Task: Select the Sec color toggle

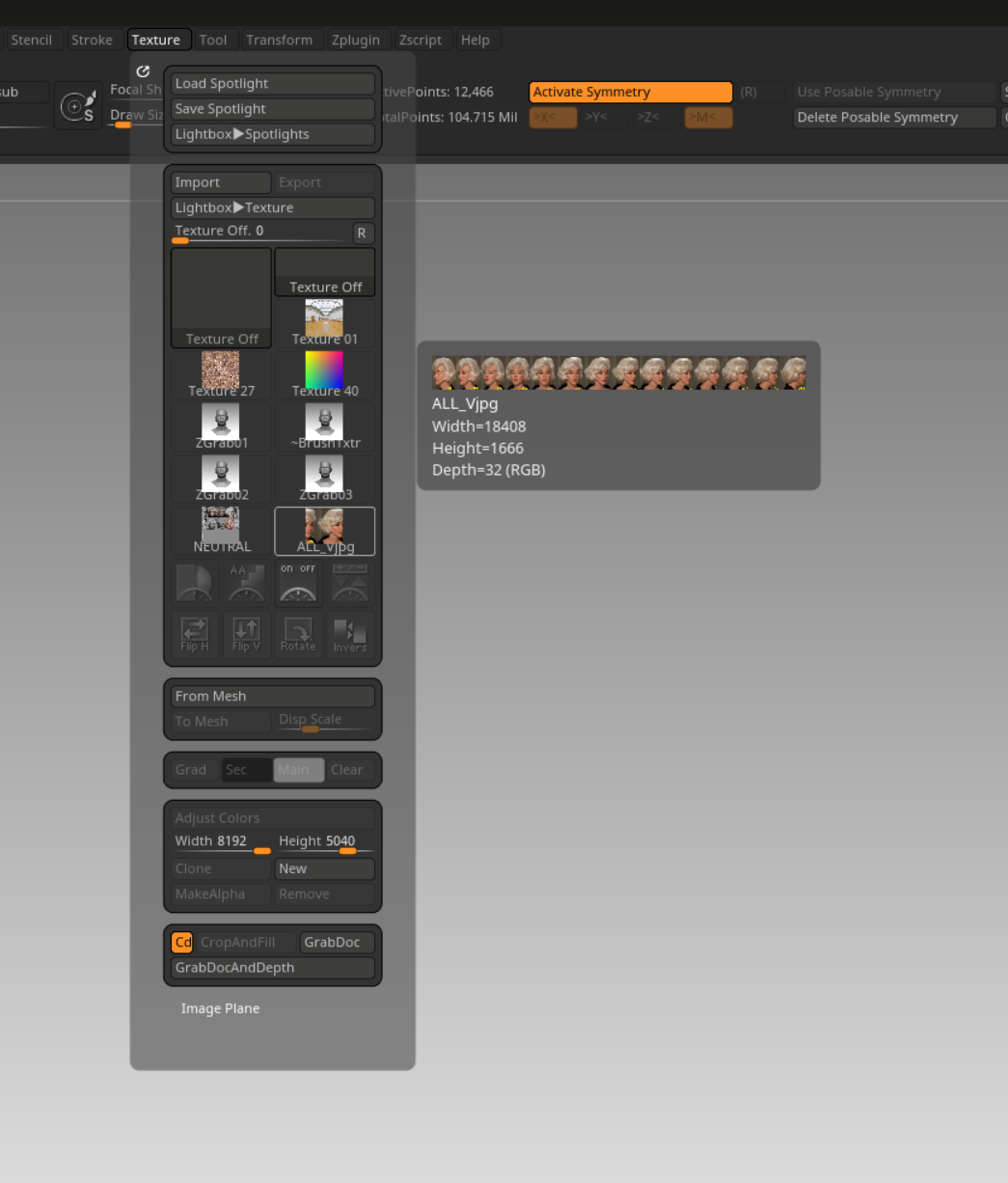Action: tap(247, 770)
